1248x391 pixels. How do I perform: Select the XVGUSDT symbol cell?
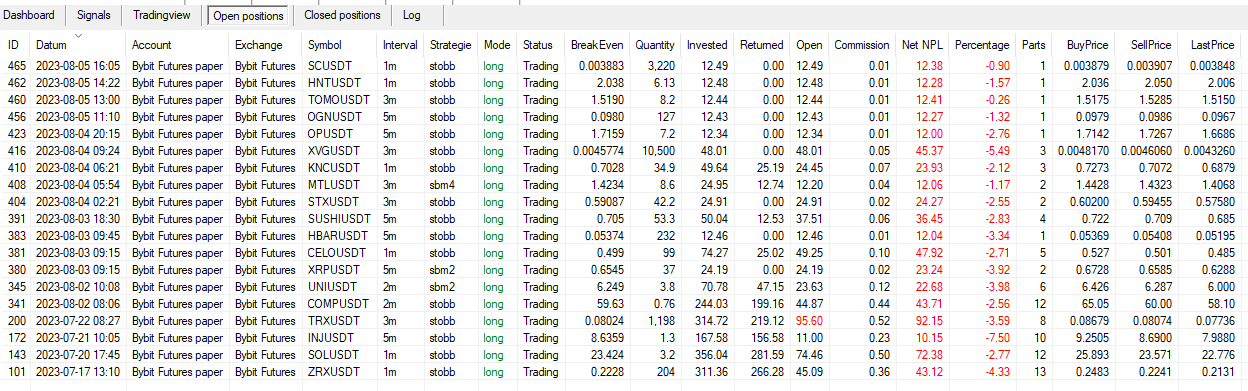pyautogui.click(x=331, y=150)
